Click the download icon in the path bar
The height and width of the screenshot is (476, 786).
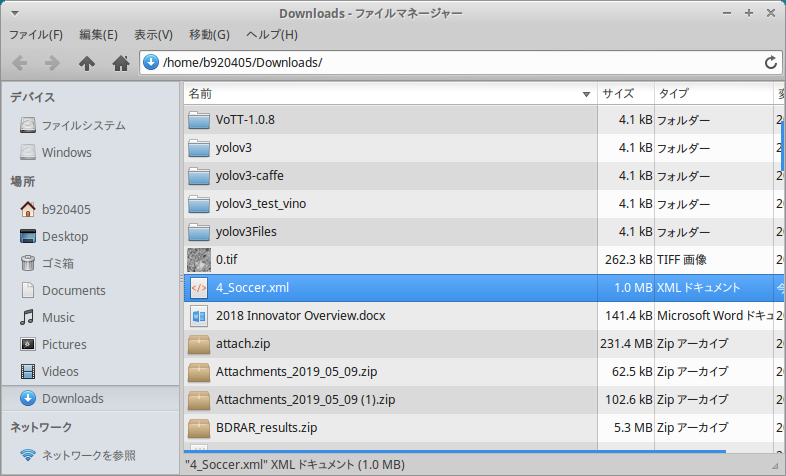(151, 63)
